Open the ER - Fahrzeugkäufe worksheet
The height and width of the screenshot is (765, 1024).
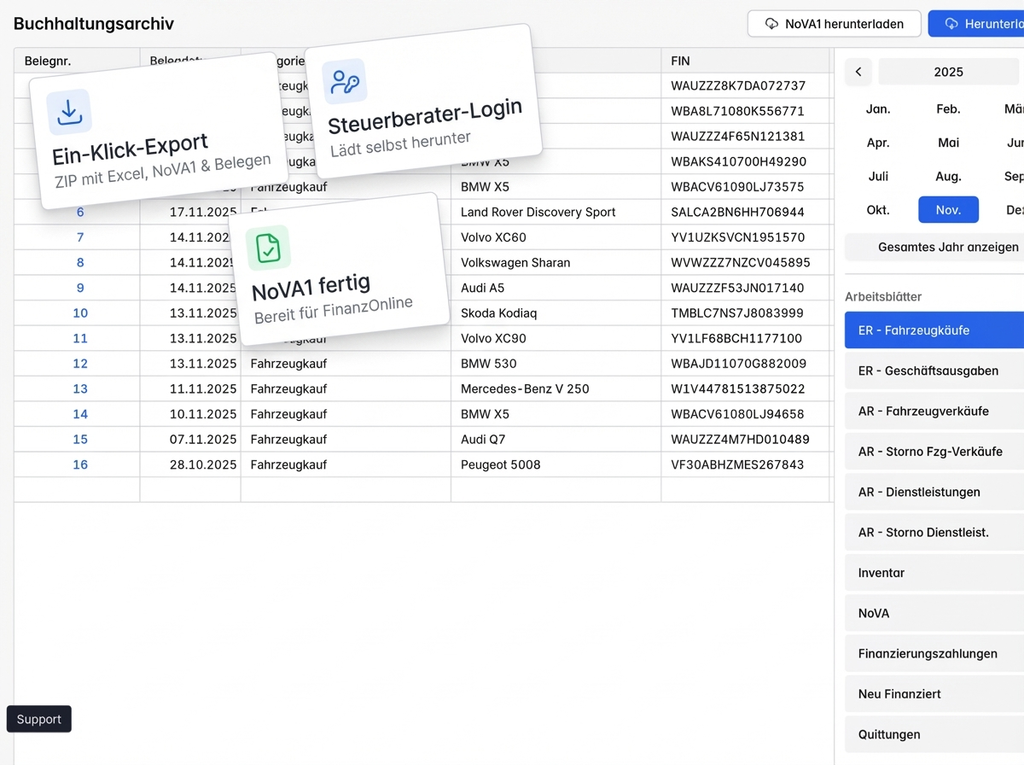click(934, 331)
